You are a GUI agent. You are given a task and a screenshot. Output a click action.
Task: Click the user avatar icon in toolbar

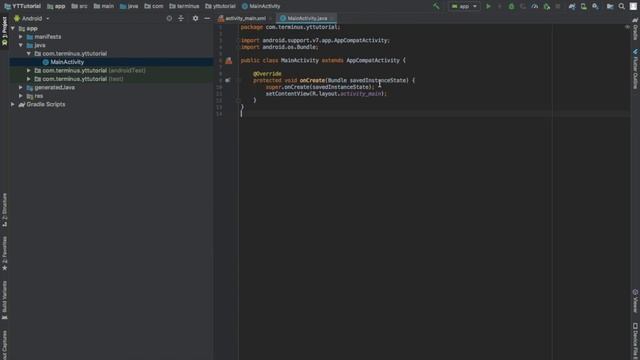(x=633, y=6)
